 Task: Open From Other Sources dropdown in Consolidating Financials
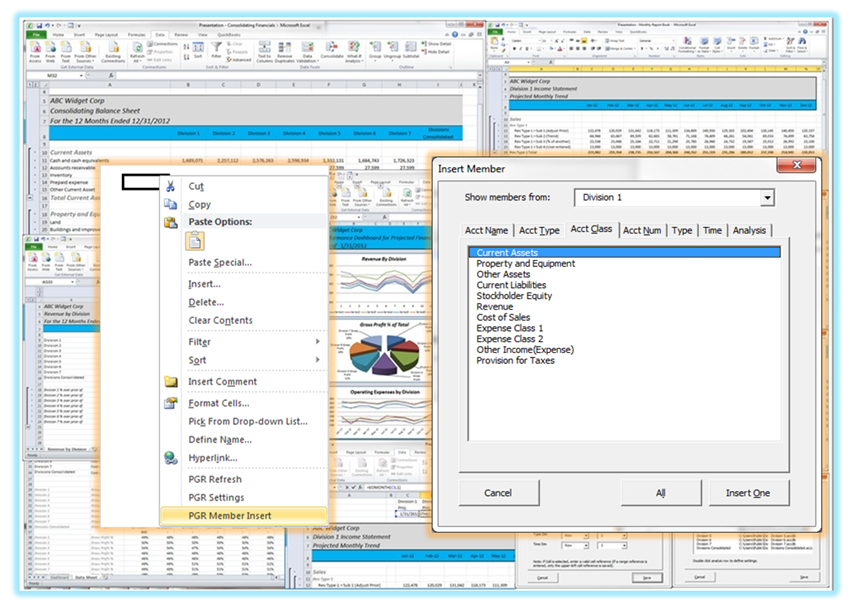[86, 52]
